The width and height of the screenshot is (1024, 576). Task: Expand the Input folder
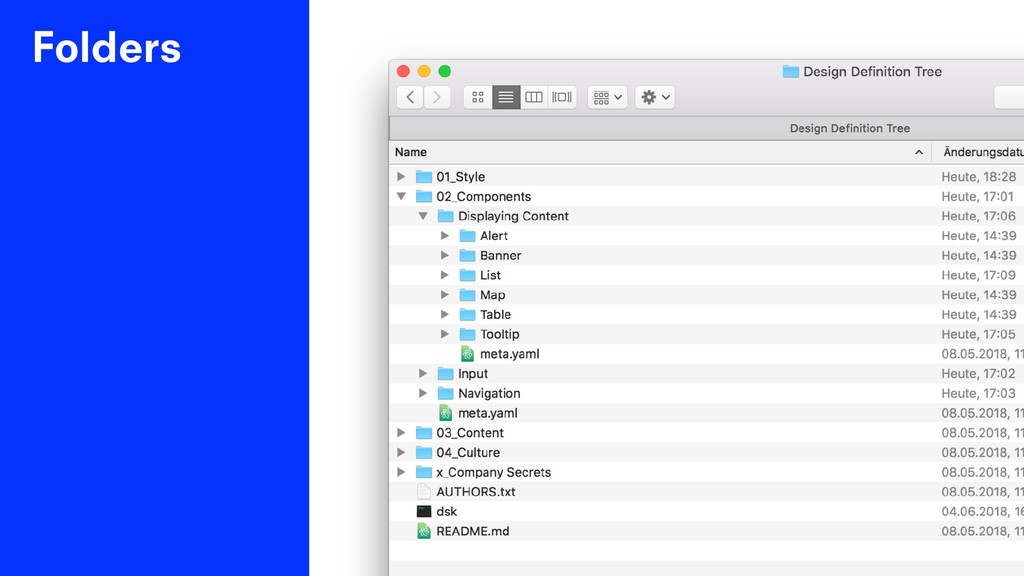point(423,374)
